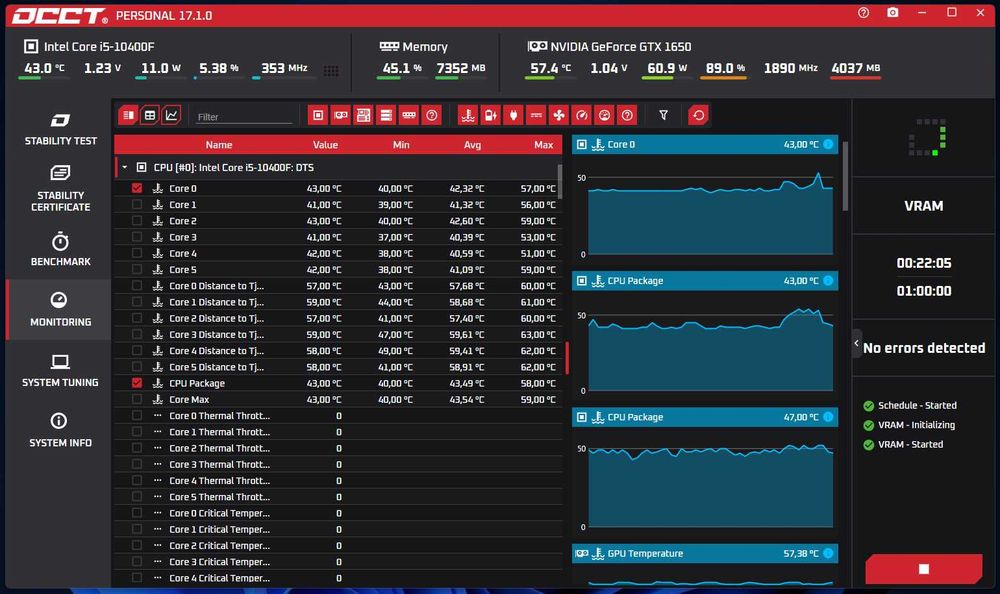Sort by the Min column header
Screen dimensions: 1000x594
[401, 145]
